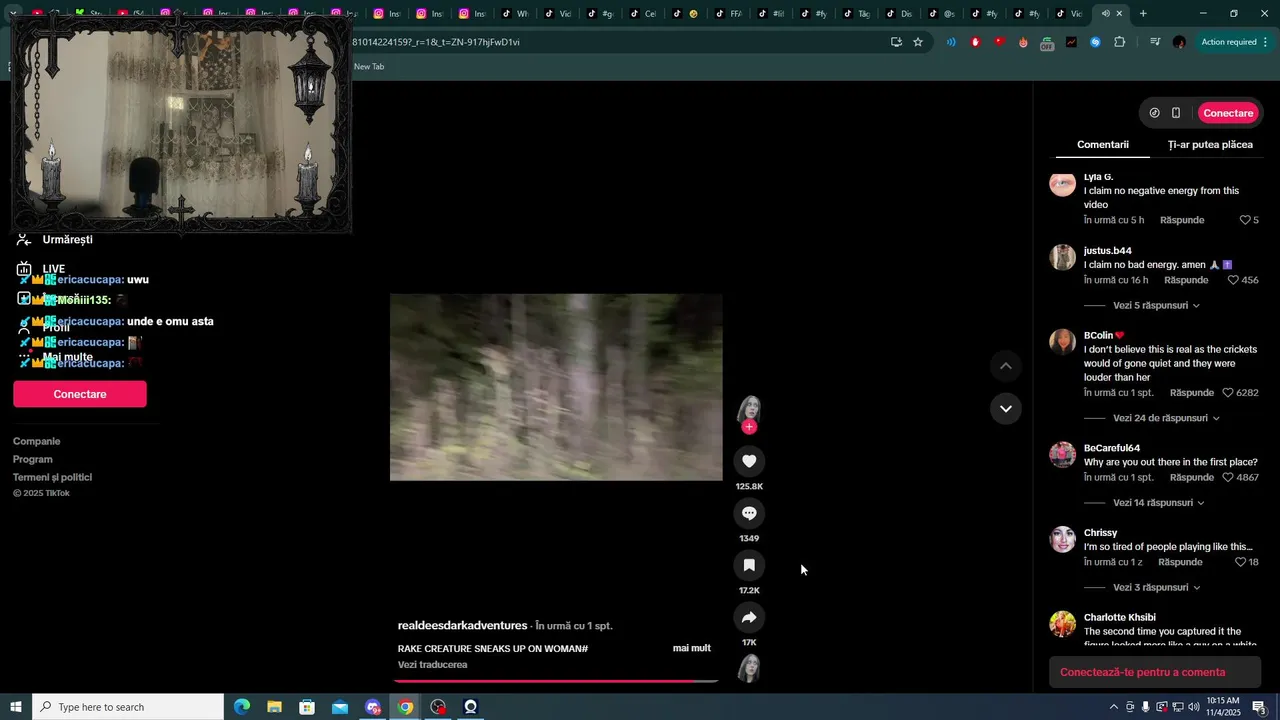Viewport: 1280px width, 720px height.
Task: Switch to the Comentarii tab
Action: (1103, 145)
